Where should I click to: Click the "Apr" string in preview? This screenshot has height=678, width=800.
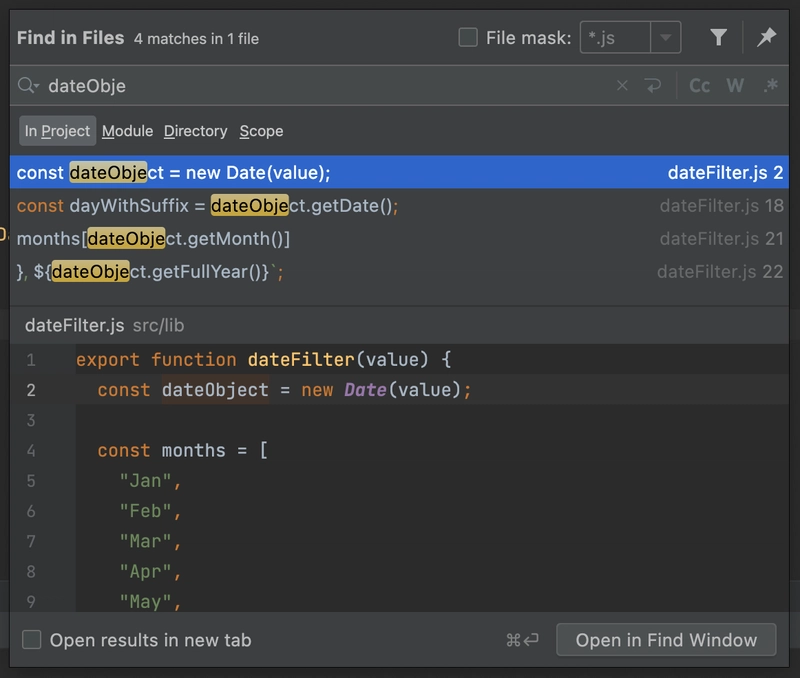click(x=145, y=571)
